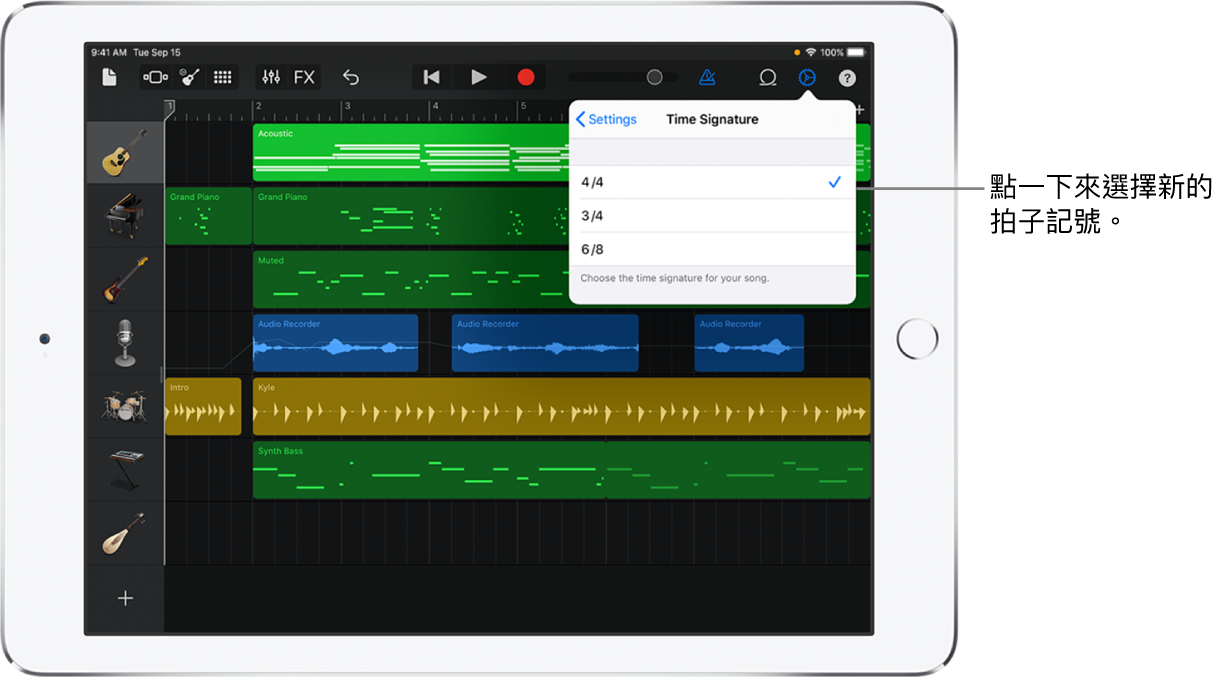The height and width of the screenshot is (678, 1218).
Task: Open the Track Controls mixer icon
Action: tap(270, 77)
